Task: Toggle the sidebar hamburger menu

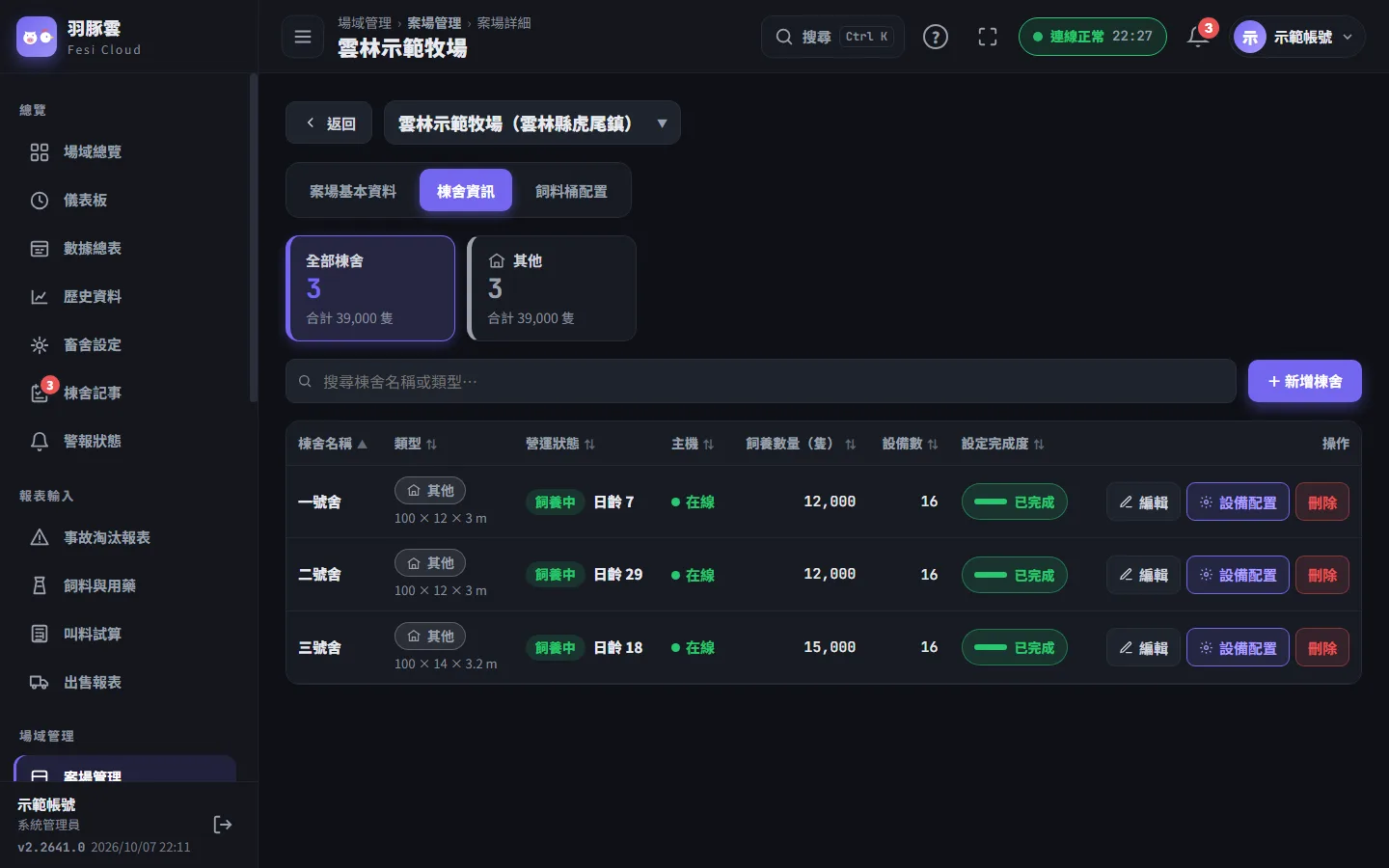Action: (303, 37)
